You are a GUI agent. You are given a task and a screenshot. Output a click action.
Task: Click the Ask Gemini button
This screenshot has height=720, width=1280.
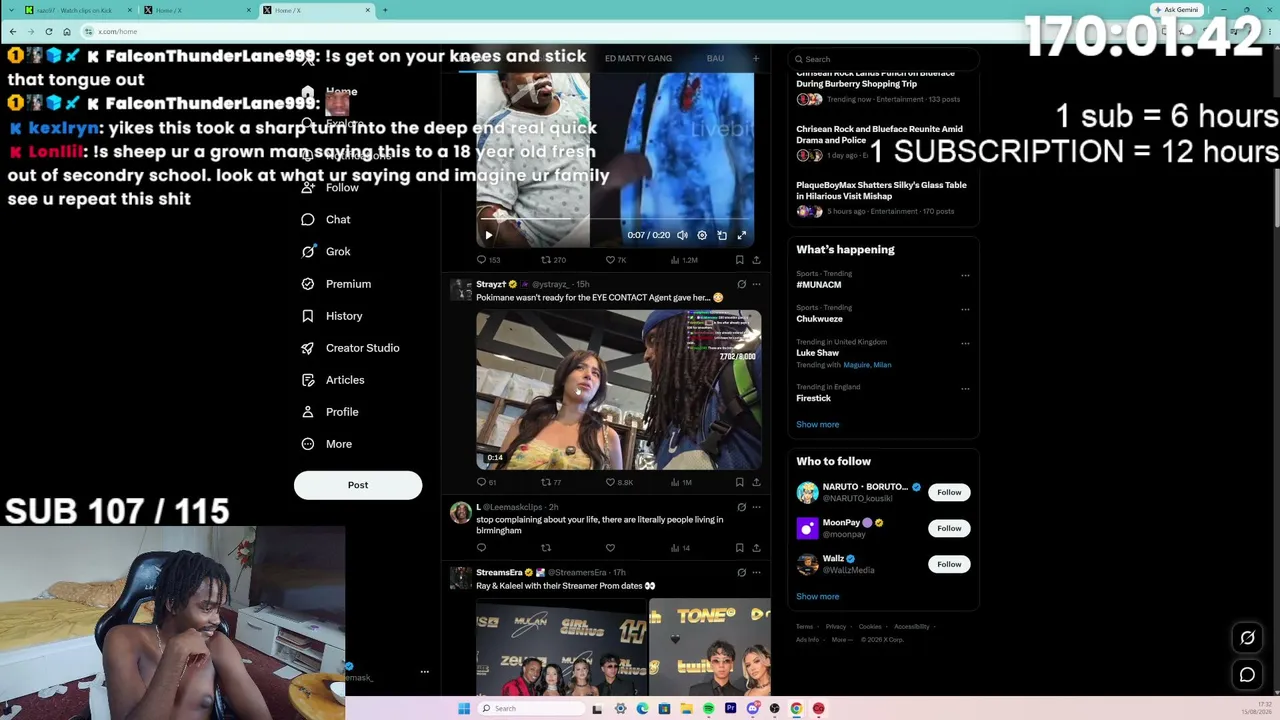pyautogui.click(x=1176, y=10)
